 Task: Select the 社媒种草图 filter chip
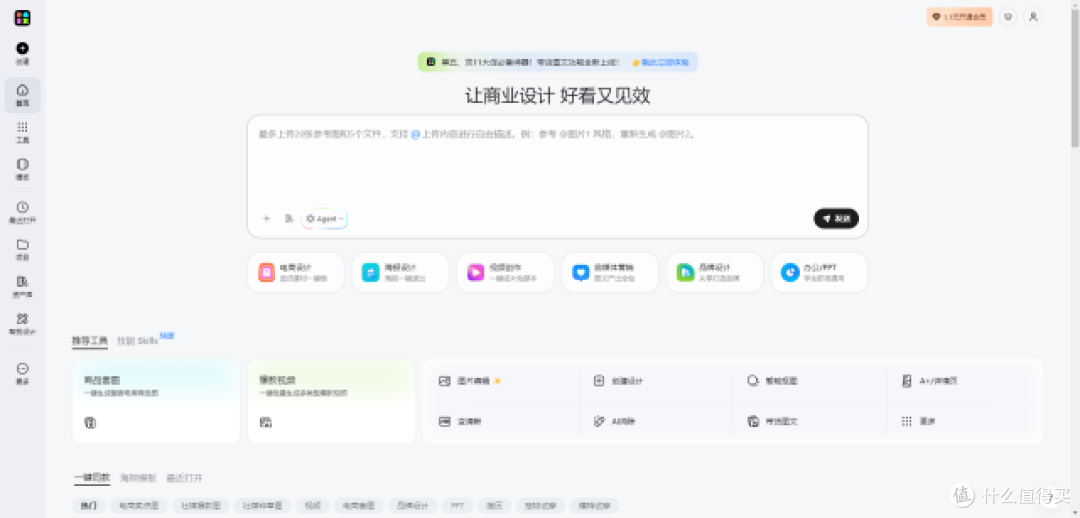click(x=262, y=506)
